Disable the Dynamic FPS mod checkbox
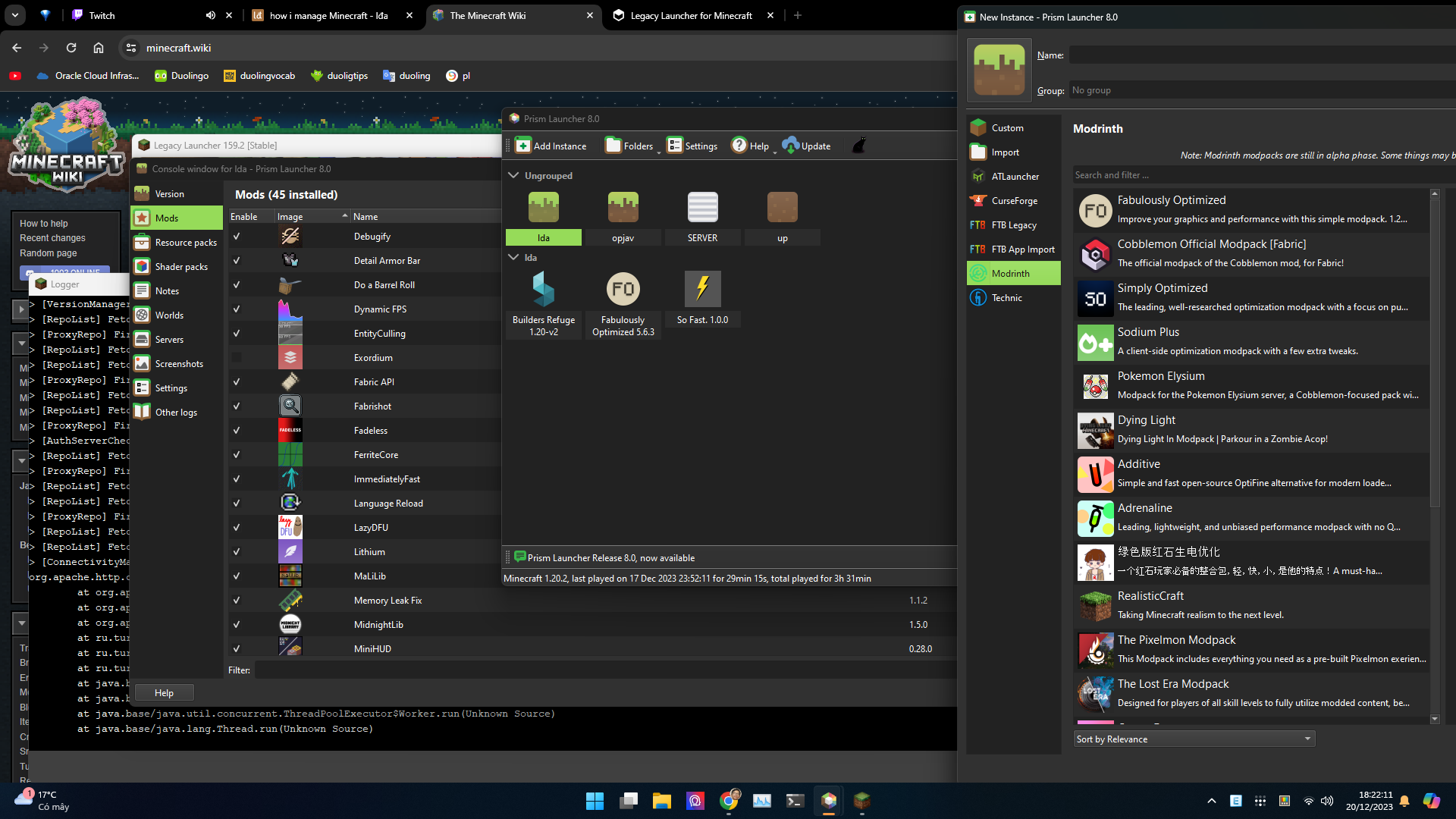Screen dimensions: 1456x819 click(x=237, y=309)
